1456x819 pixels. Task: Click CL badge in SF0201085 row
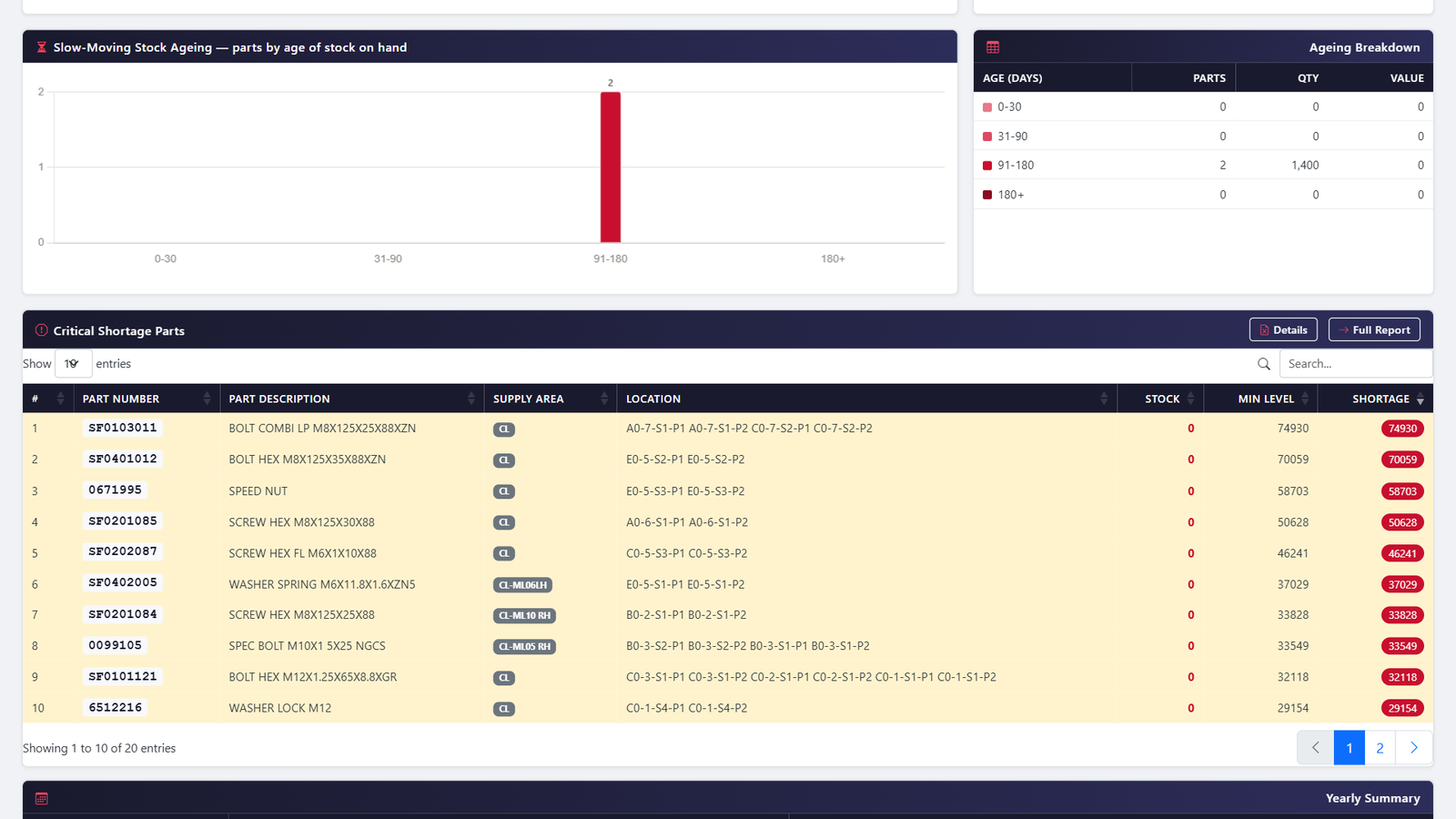[504, 522]
